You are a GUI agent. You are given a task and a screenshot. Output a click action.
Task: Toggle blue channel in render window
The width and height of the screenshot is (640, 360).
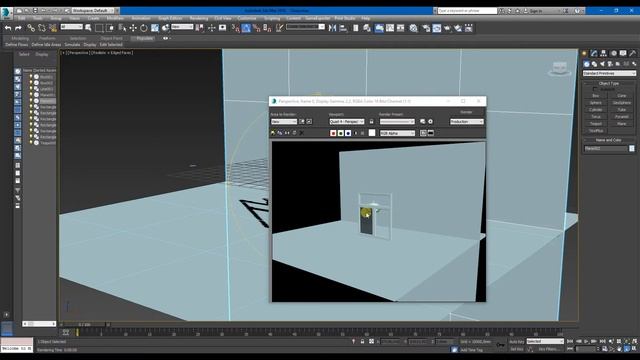point(348,133)
